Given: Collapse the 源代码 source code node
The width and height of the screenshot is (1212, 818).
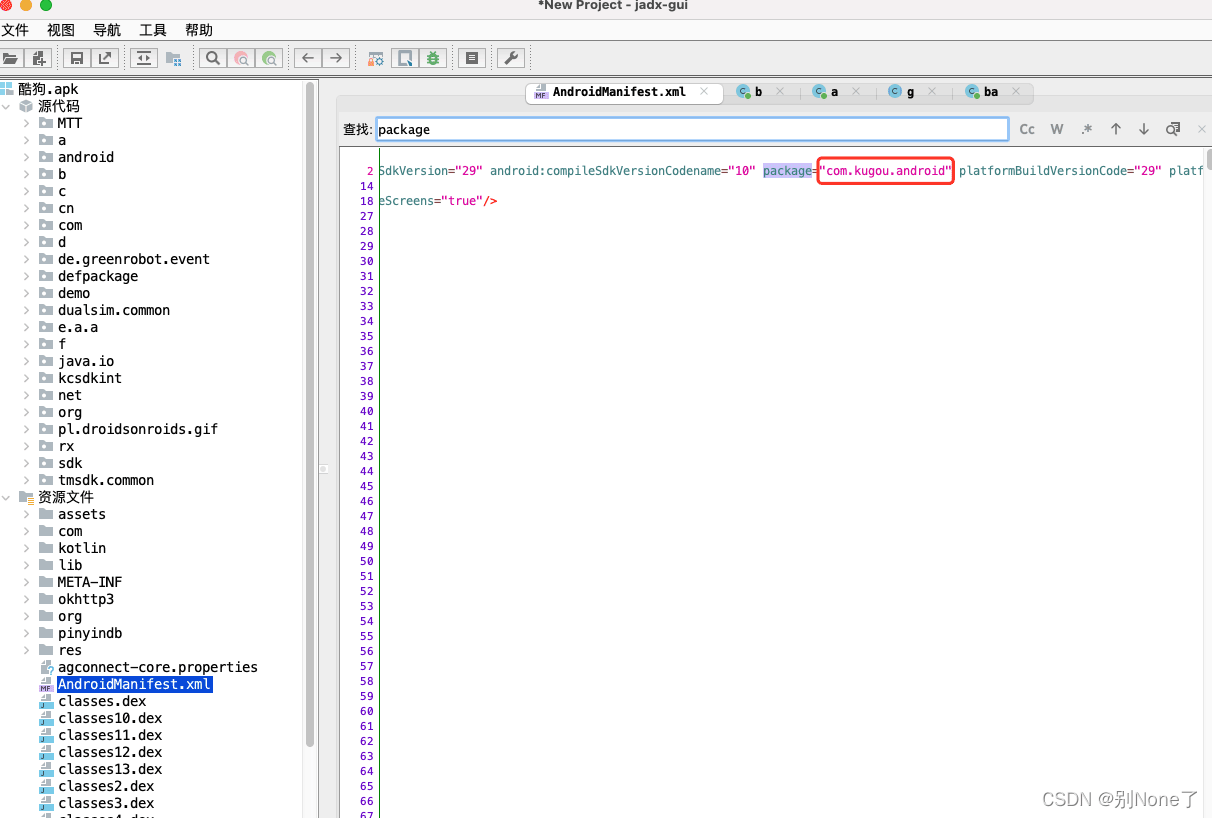Looking at the screenshot, I should coord(8,106).
